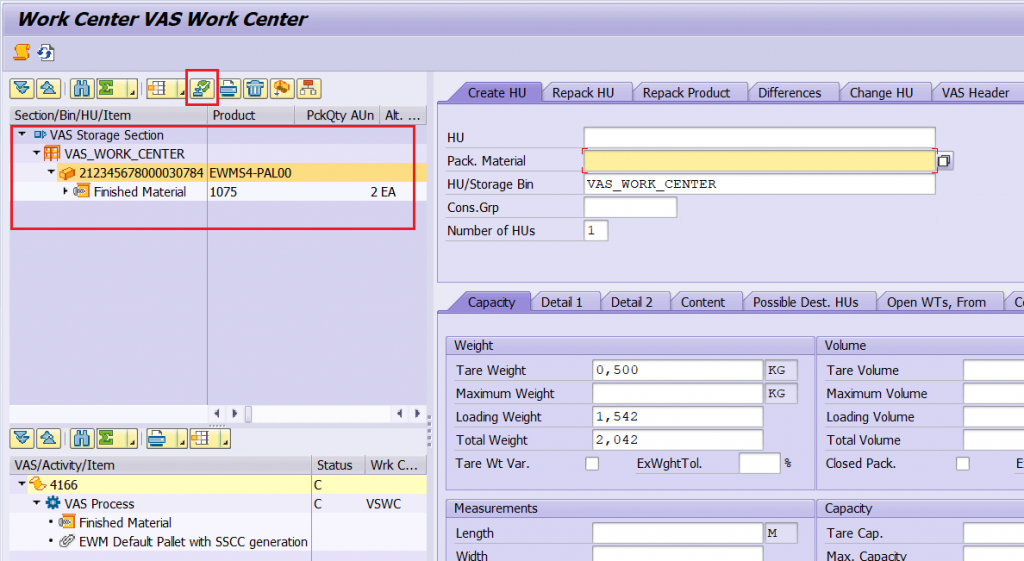The width and height of the screenshot is (1024, 561).
Task: Click the Pack. Material input field
Action: 760,161
